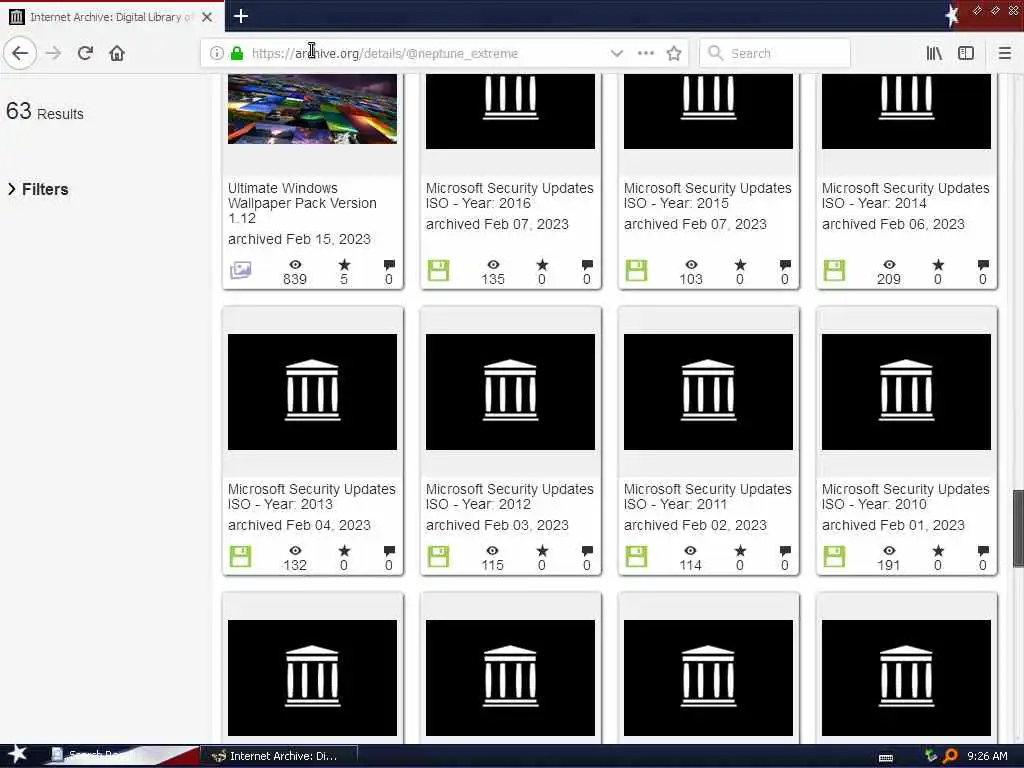Open the site information icon in address bar

point(217,54)
